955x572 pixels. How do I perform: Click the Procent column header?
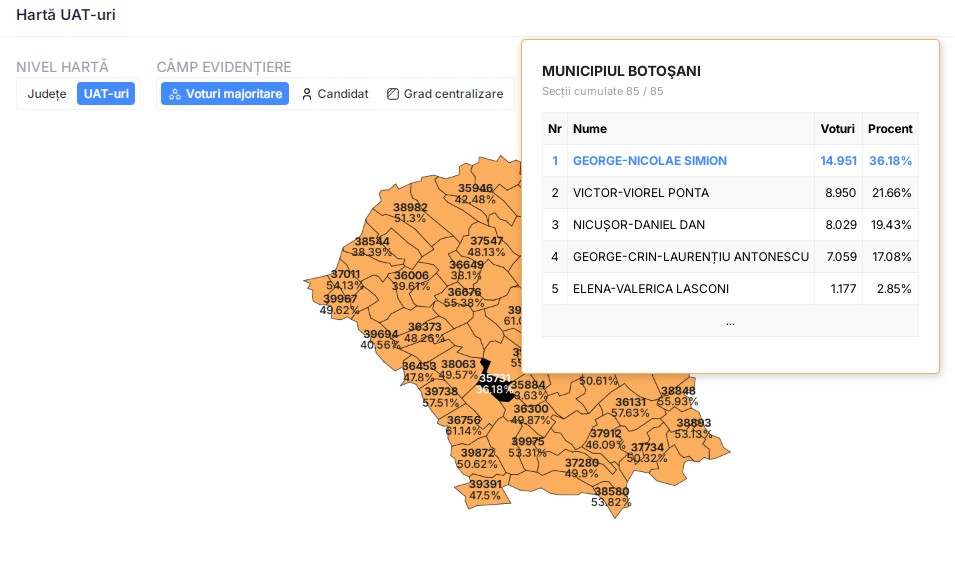pos(889,128)
